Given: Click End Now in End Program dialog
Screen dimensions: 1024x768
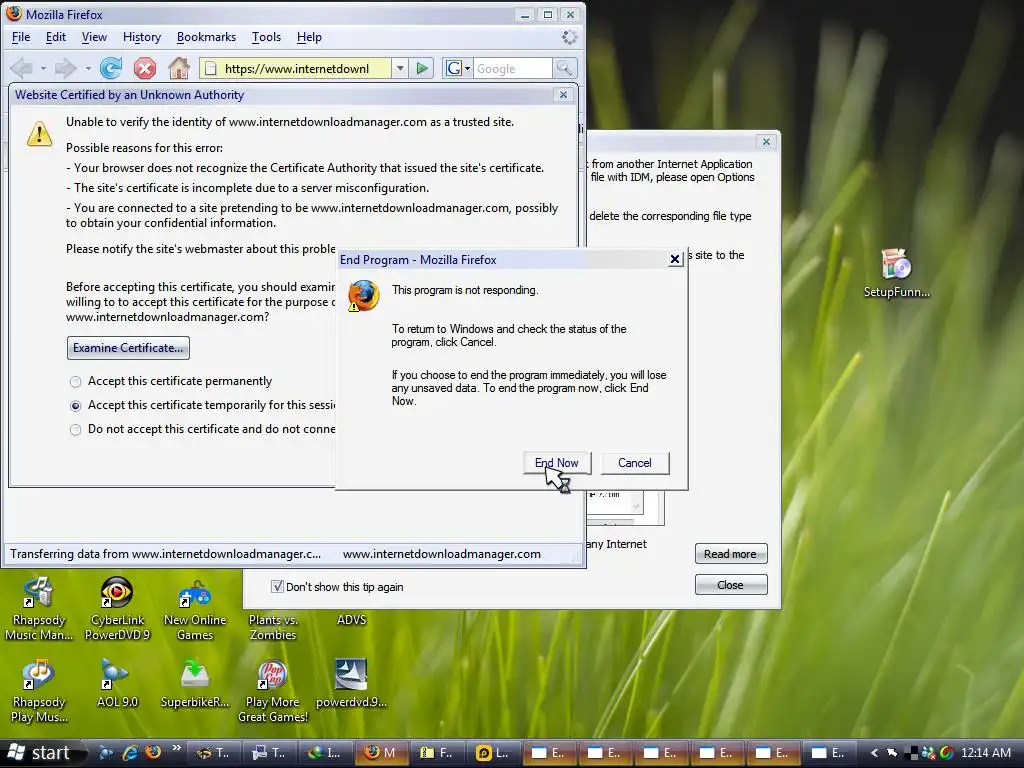Looking at the screenshot, I should point(556,463).
